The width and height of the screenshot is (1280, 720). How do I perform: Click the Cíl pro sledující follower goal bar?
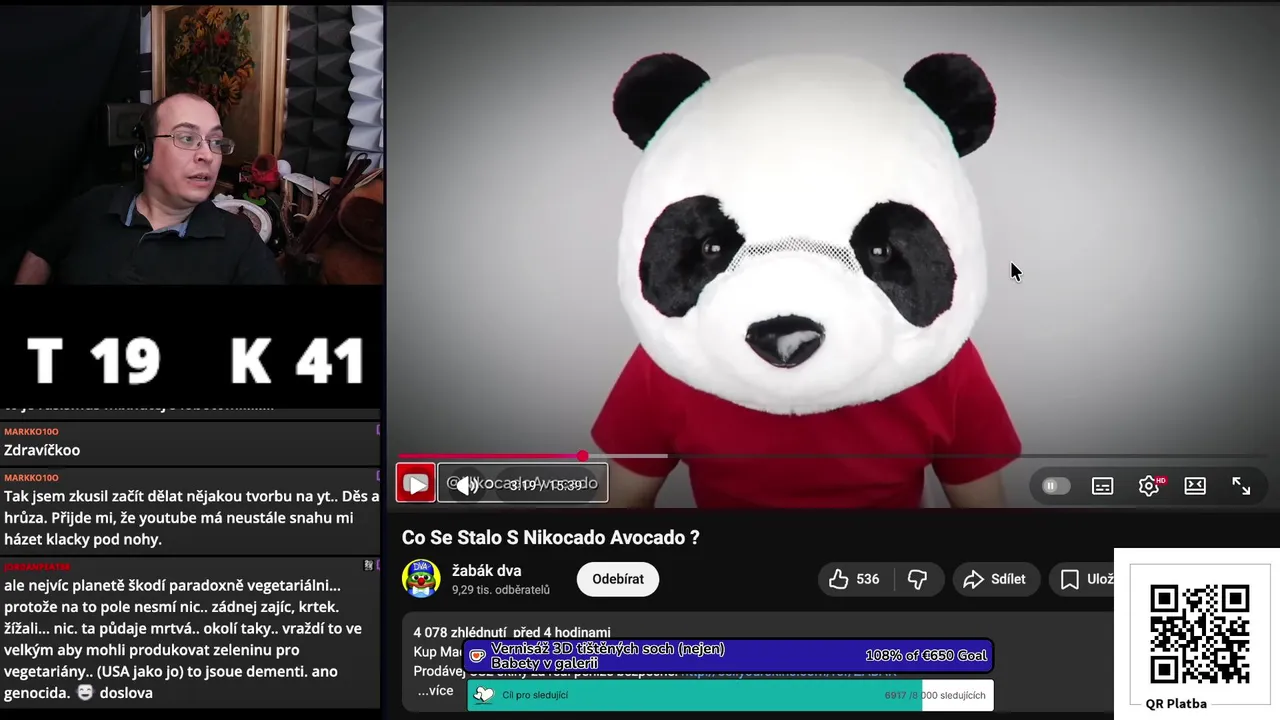pyautogui.click(x=730, y=695)
